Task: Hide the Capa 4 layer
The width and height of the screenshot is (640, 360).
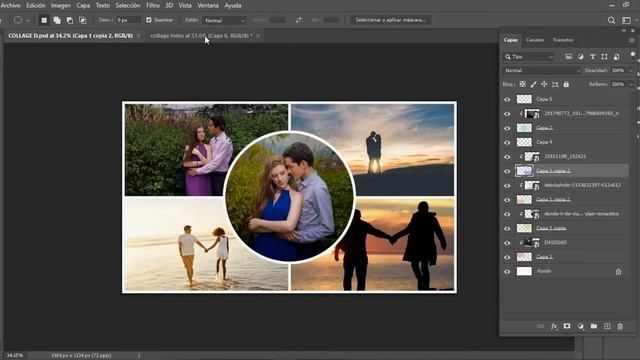Action: tap(507, 142)
